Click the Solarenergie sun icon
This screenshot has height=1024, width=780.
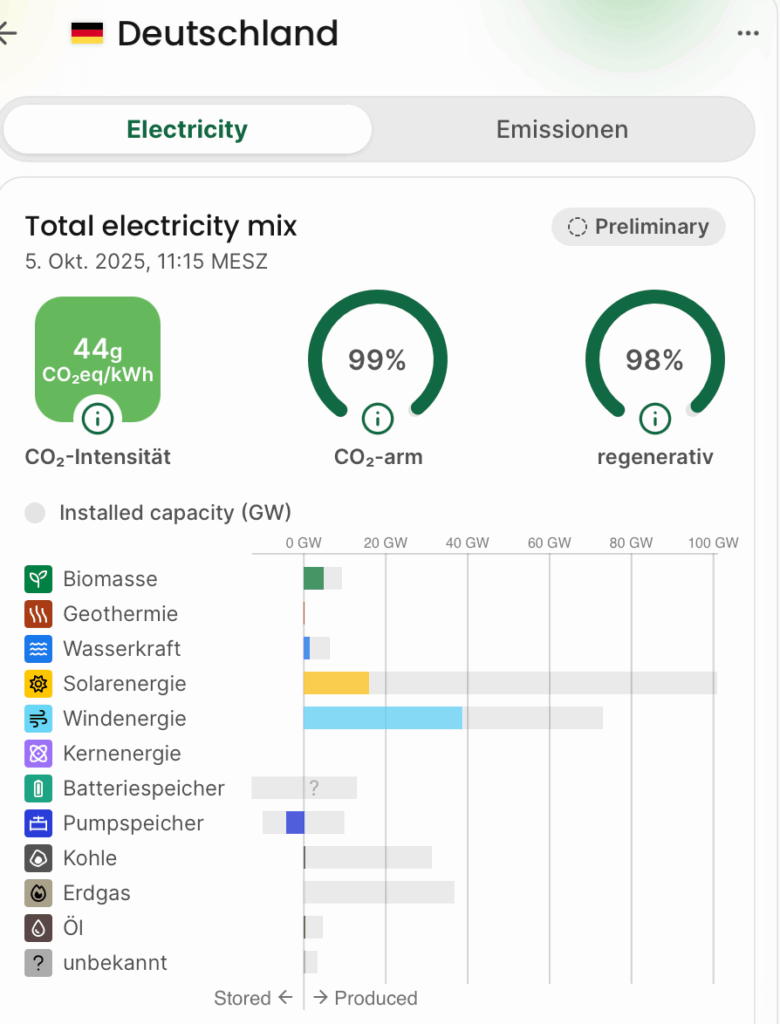pos(38,684)
